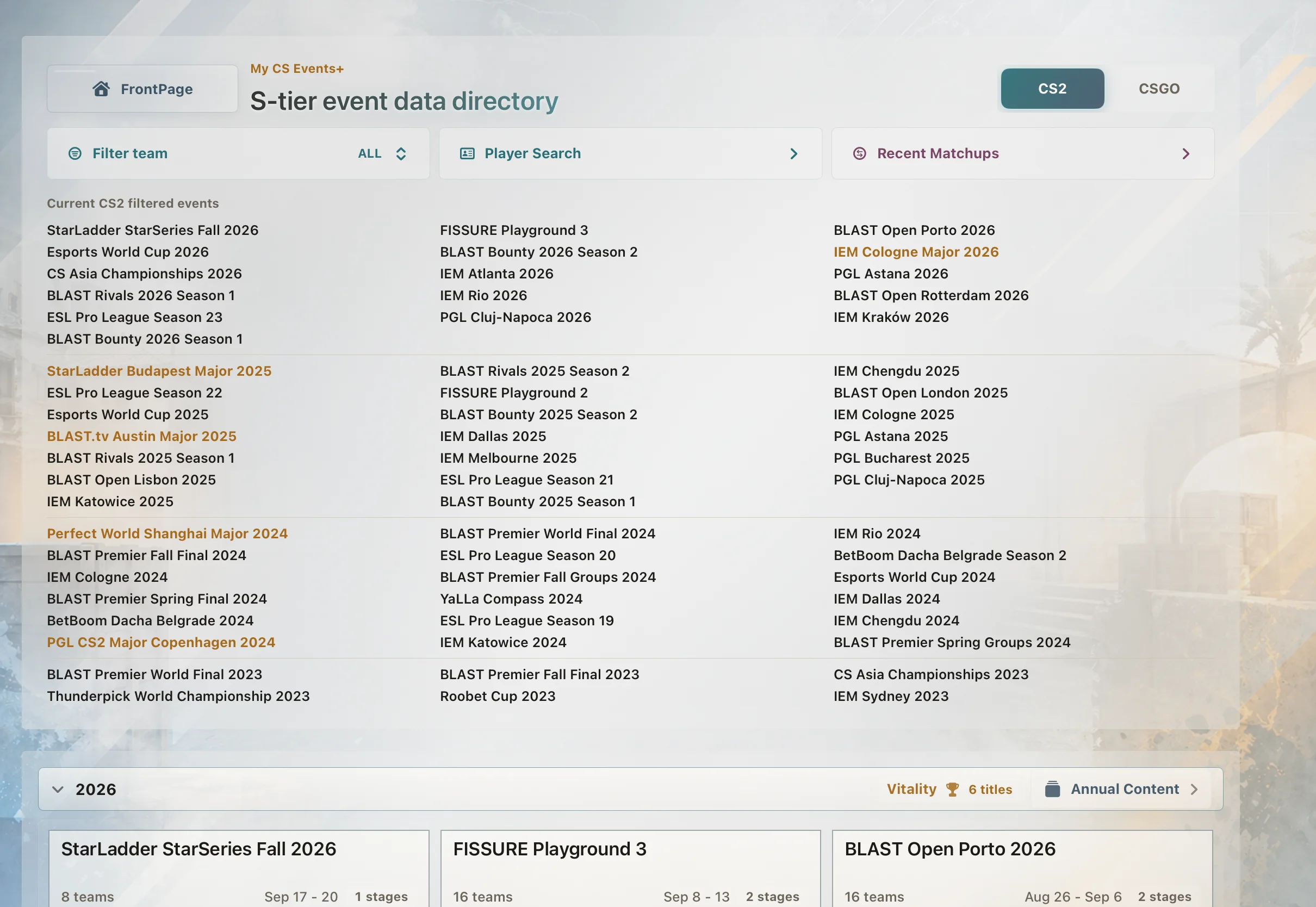Select IEM Sydney 2023
The height and width of the screenshot is (907, 1316).
(x=891, y=696)
